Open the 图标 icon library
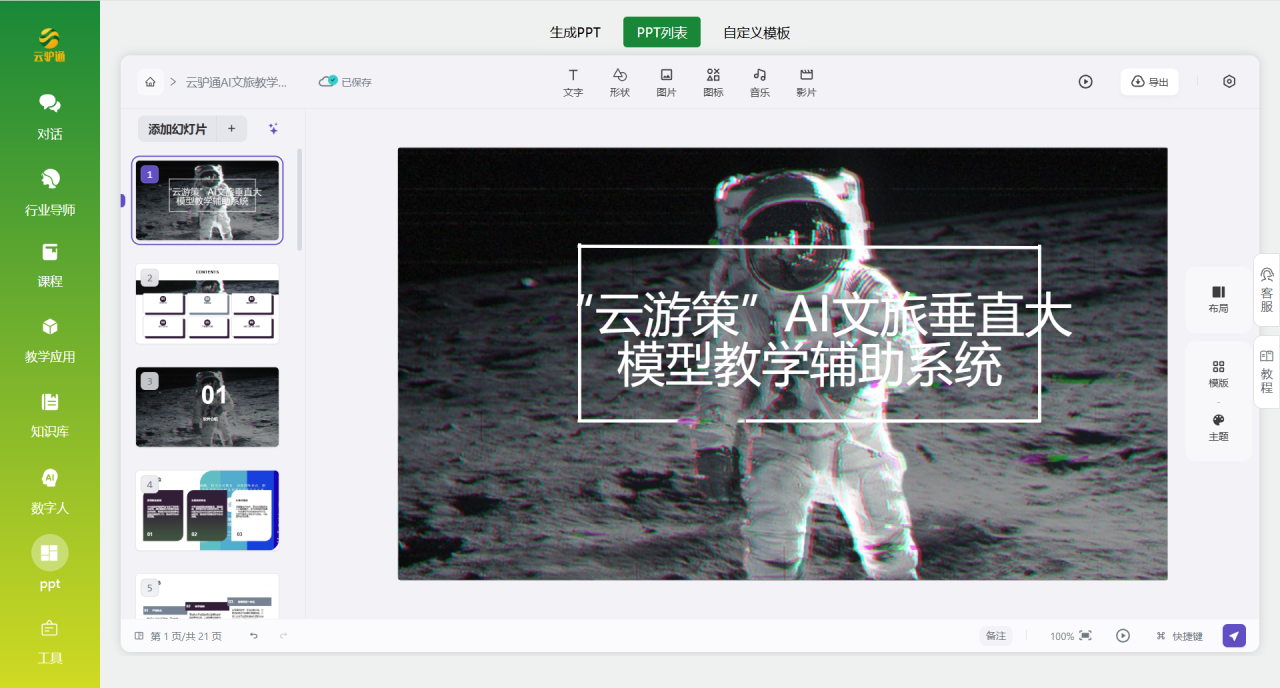Viewport: 1280px width, 688px height. tap(713, 82)
